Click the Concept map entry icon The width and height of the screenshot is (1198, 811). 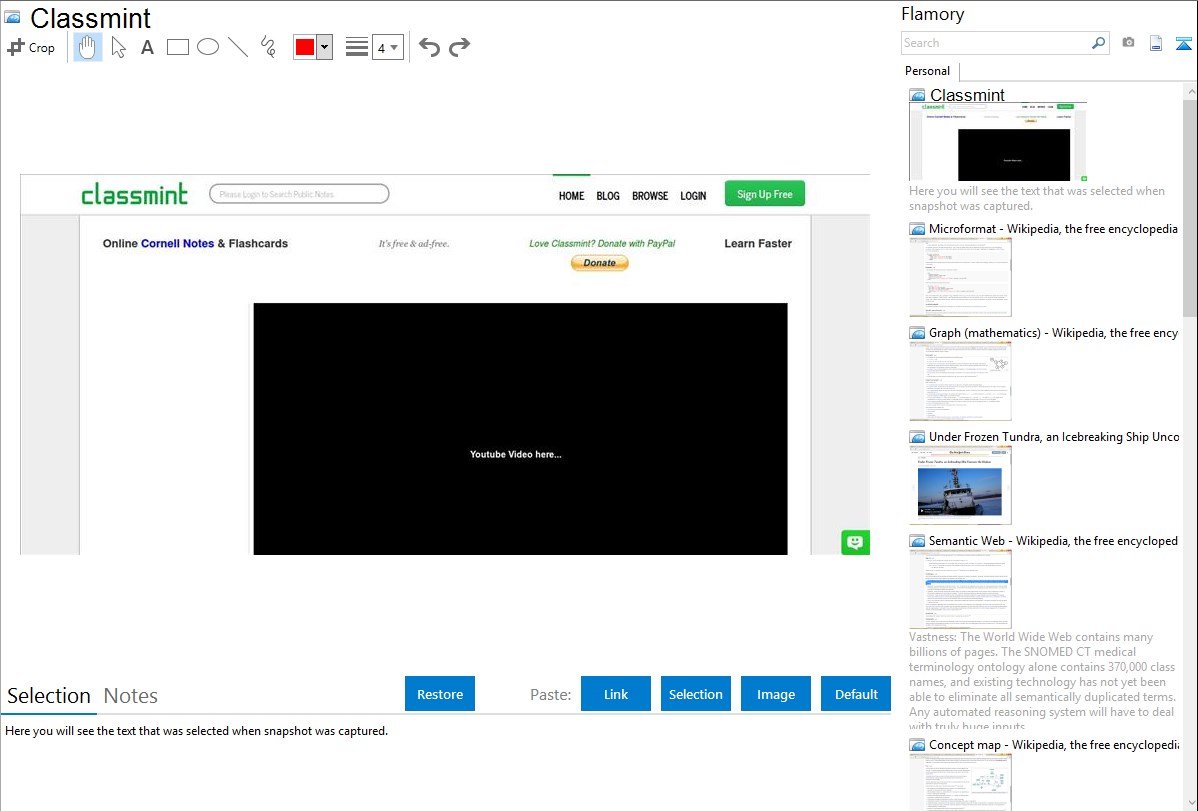click(x=917, y=744)
